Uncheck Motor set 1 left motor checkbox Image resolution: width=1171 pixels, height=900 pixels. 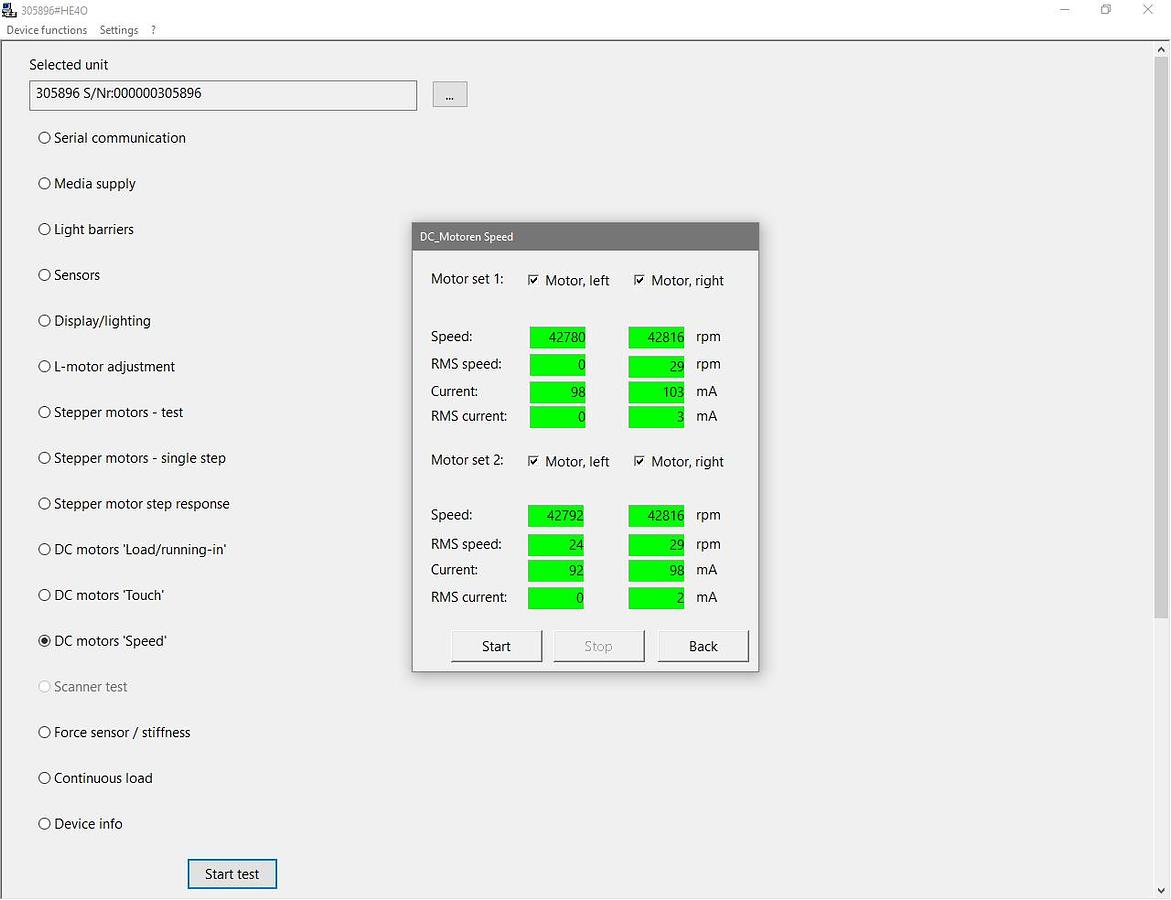tap(534, 281)
